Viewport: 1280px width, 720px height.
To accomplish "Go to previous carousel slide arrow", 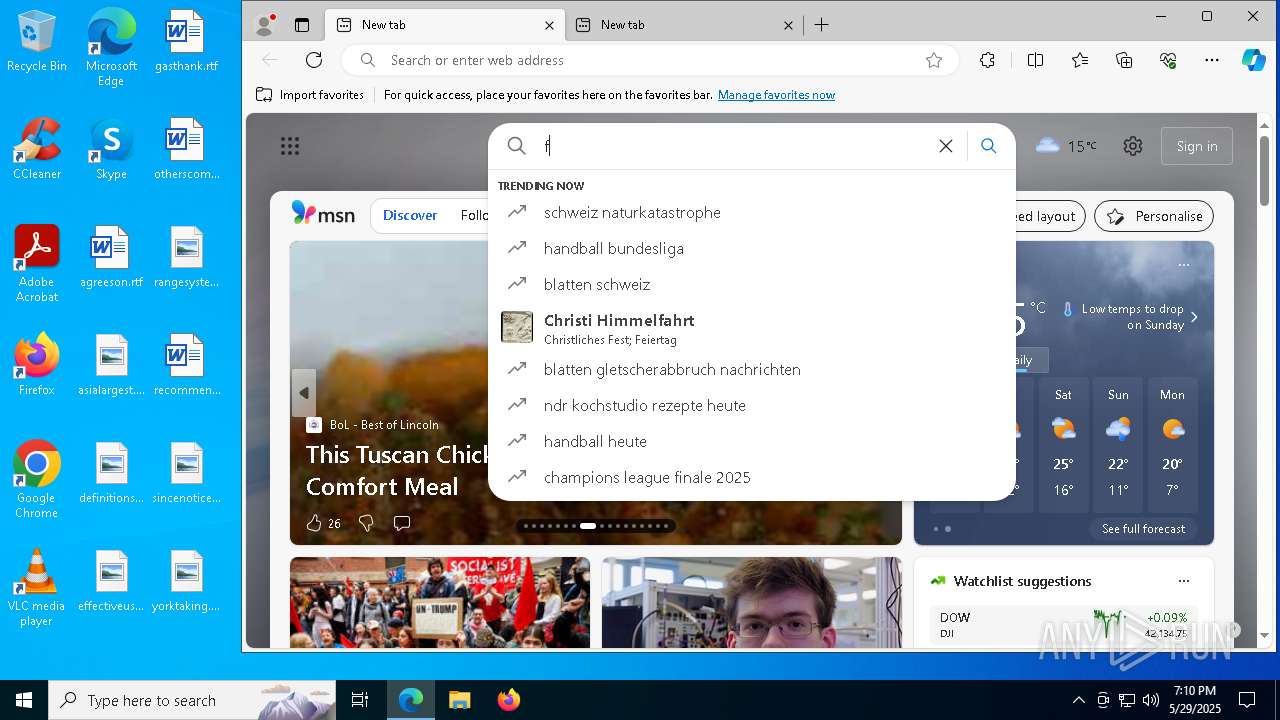I will coord(304,393).
